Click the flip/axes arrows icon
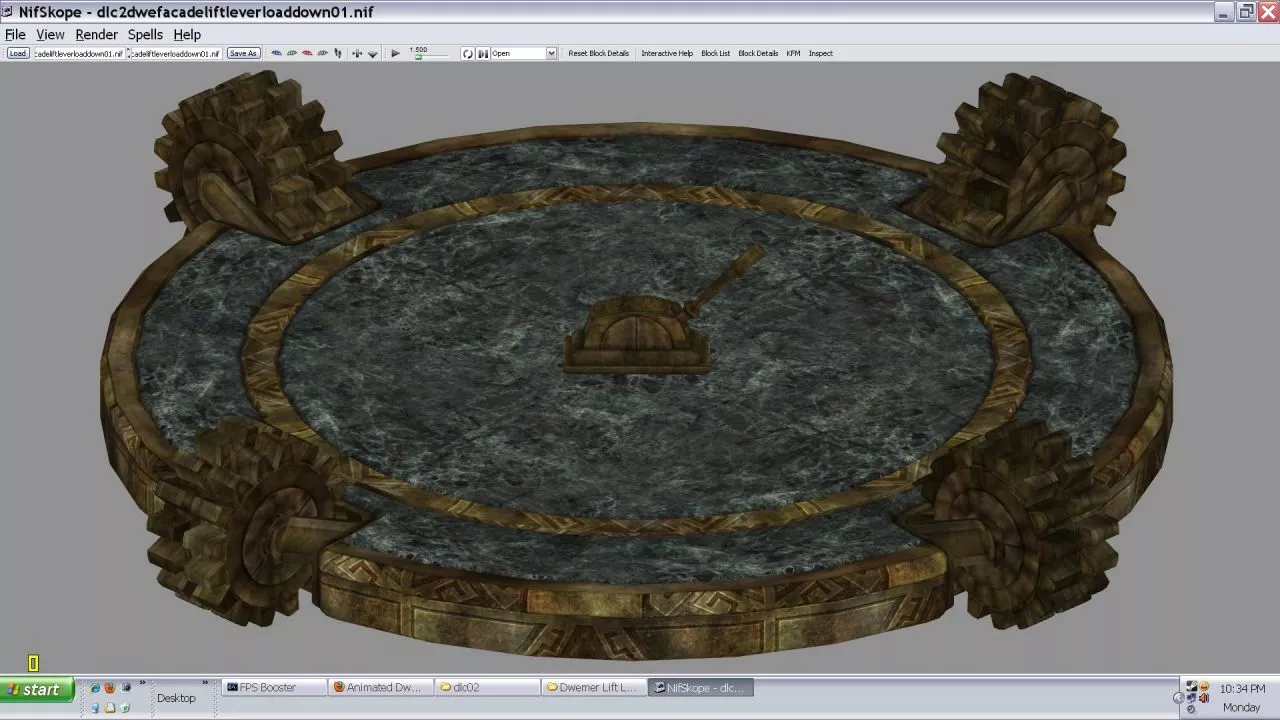The height and width of the screenshot is (720, 1280). 357,53
